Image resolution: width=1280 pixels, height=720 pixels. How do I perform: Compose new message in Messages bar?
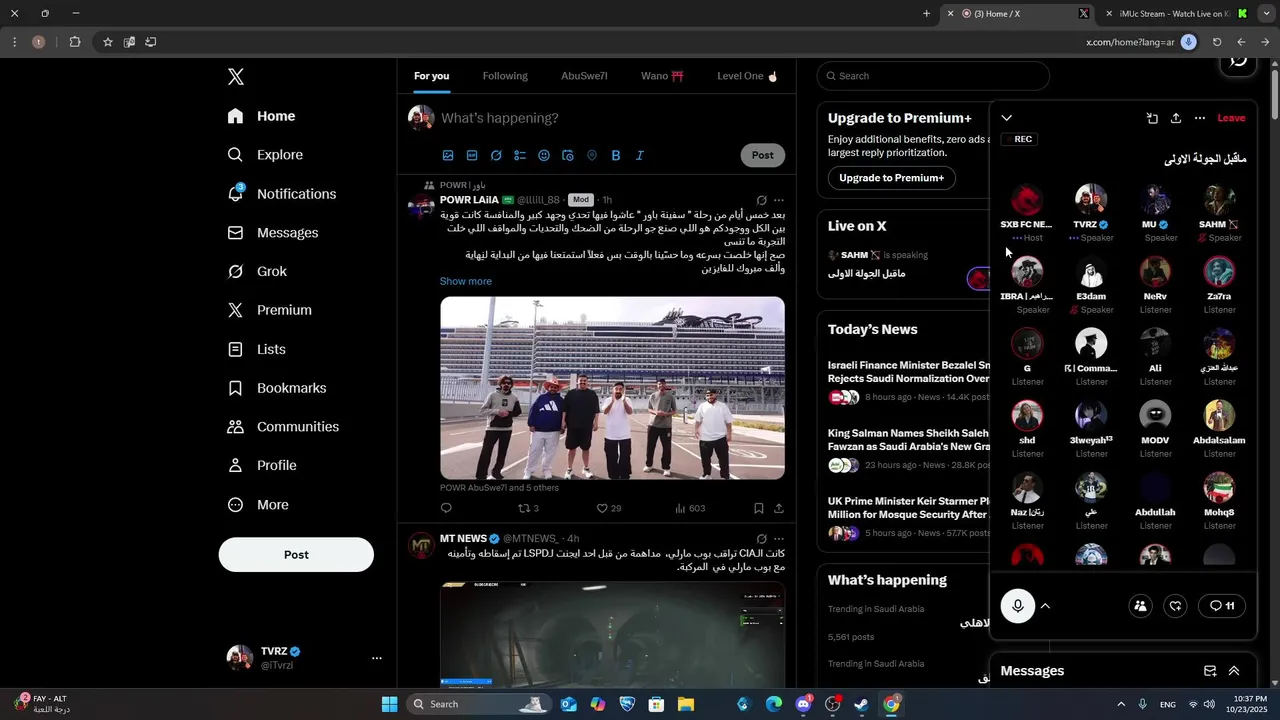[1210, 671]
